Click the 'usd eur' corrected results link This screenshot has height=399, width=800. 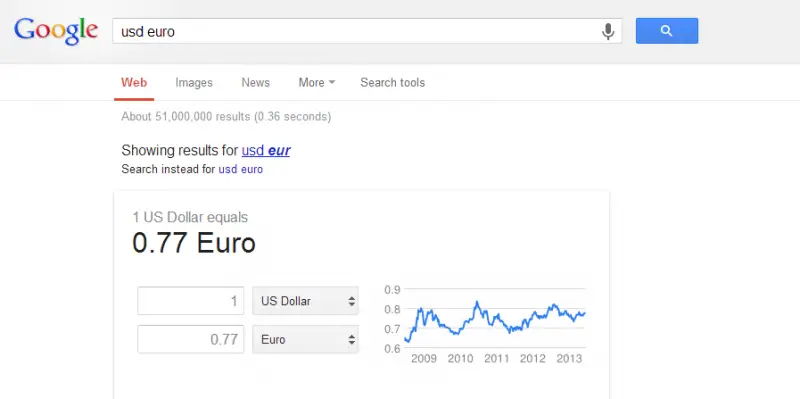266,151
